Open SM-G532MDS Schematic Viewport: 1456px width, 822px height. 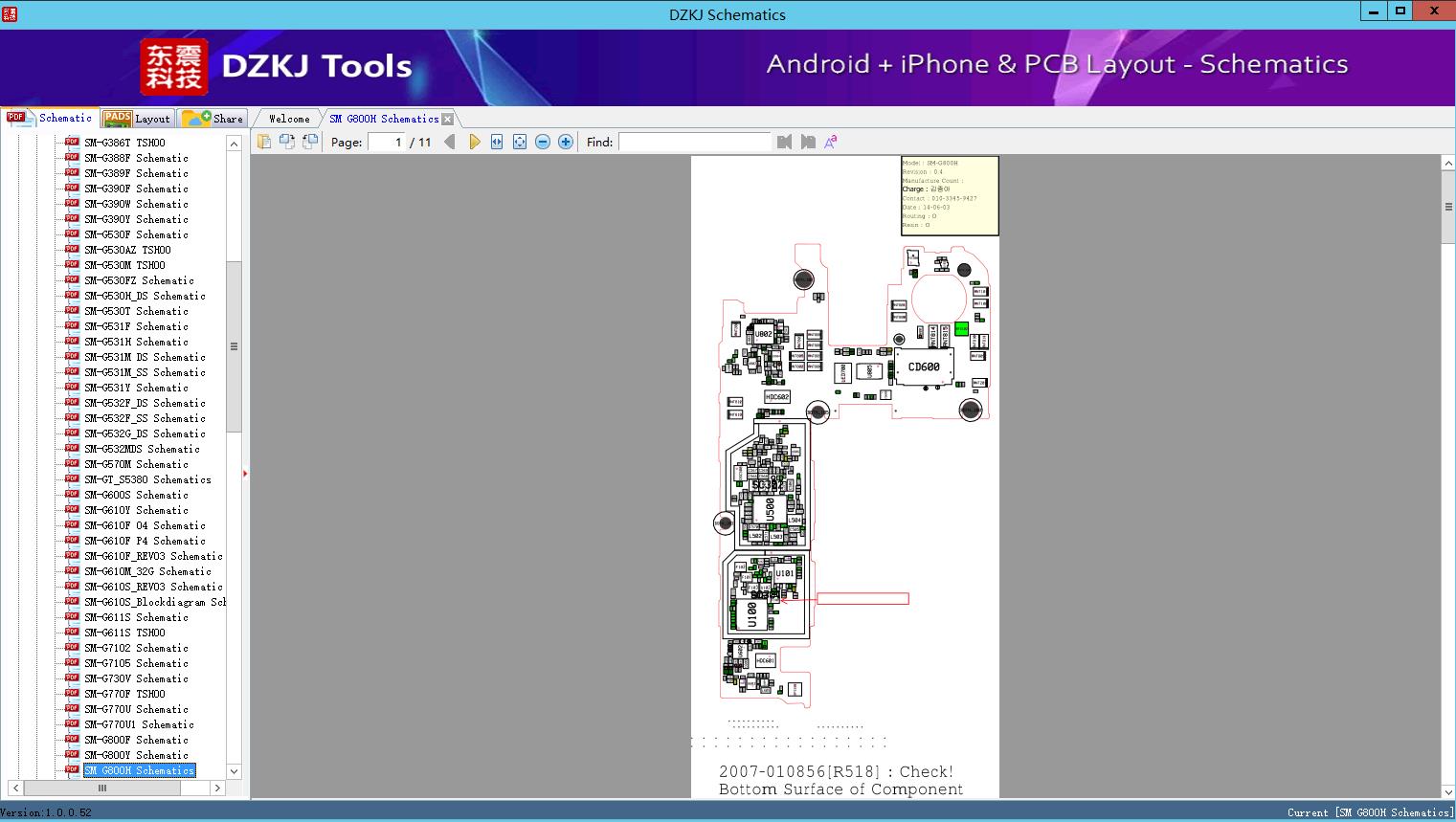[142, 449]
